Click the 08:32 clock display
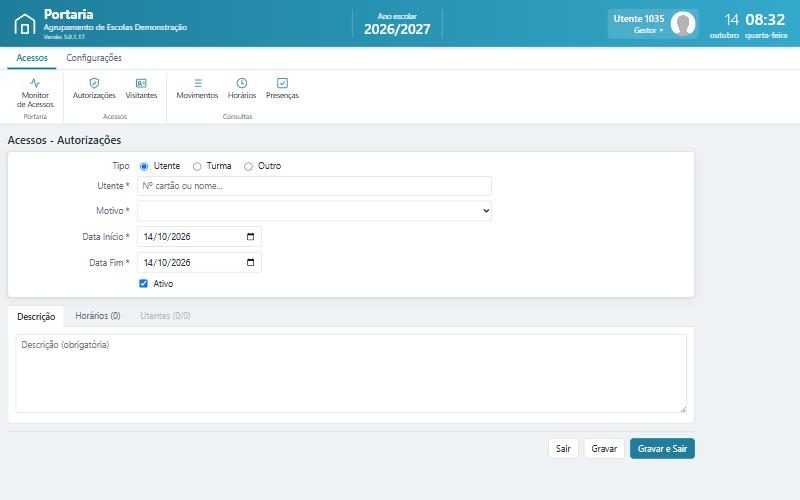 [x=765, y=19]
